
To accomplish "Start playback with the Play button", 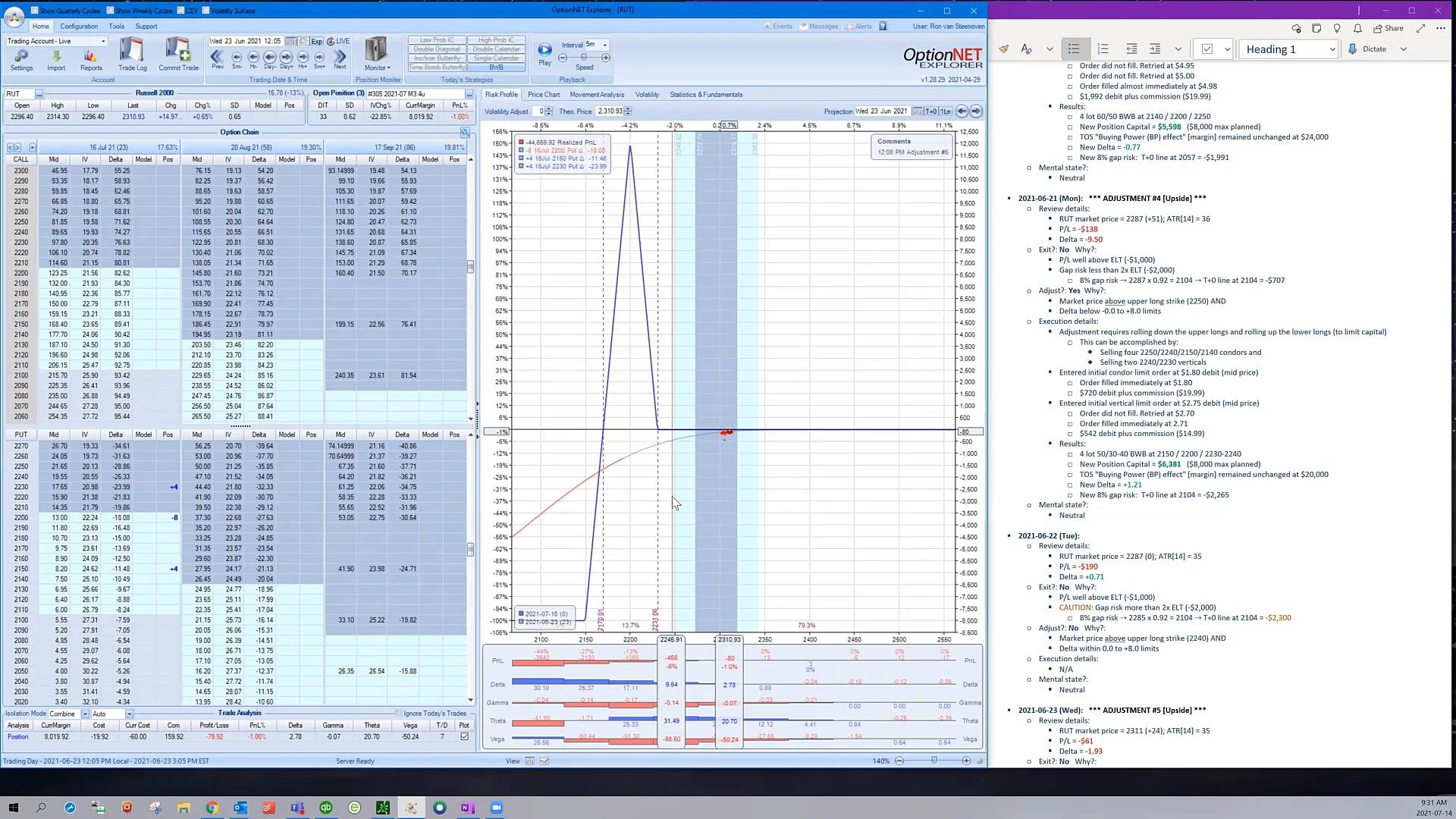I will coord(544,52).
